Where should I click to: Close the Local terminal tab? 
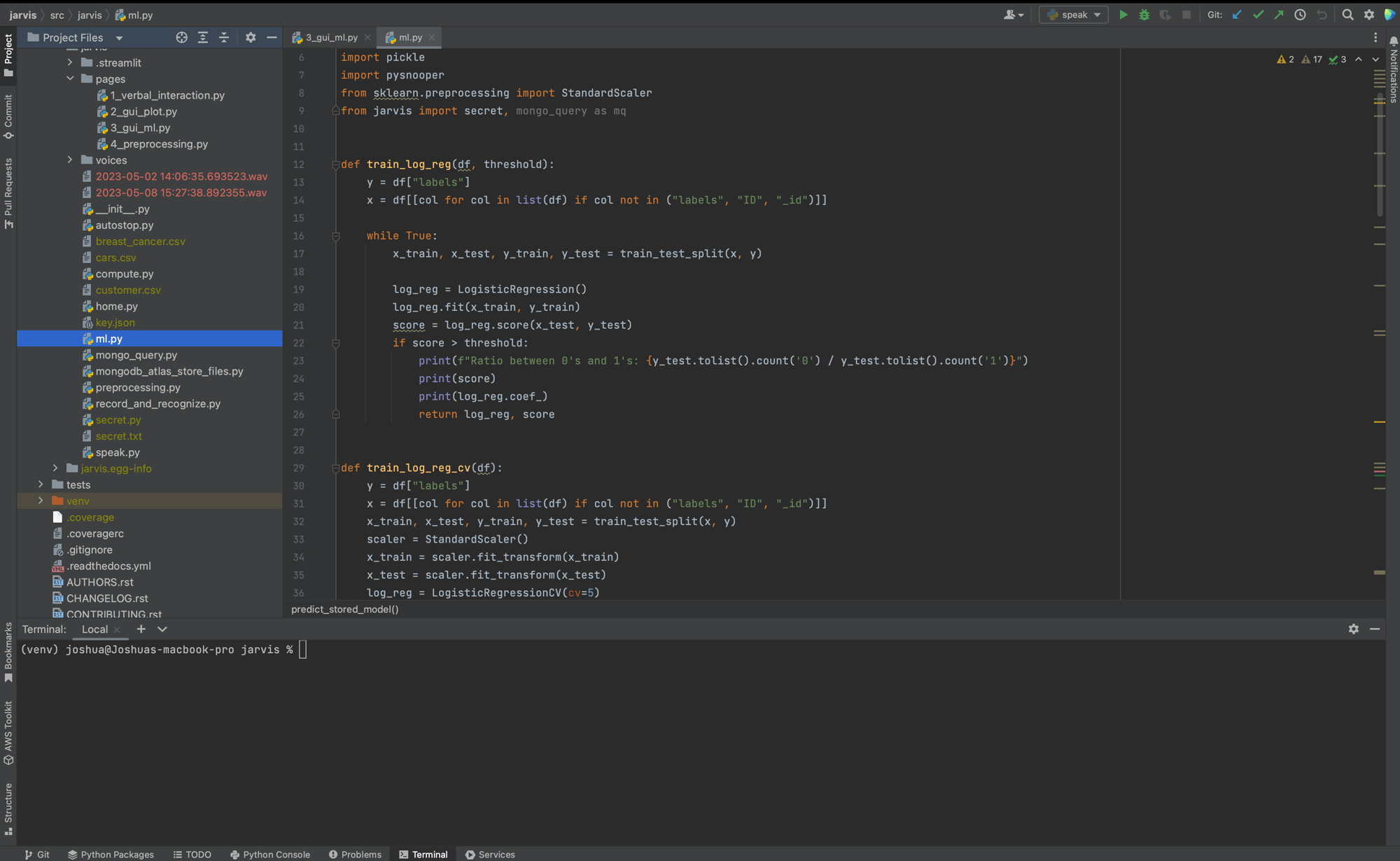[x=117, y=629]
